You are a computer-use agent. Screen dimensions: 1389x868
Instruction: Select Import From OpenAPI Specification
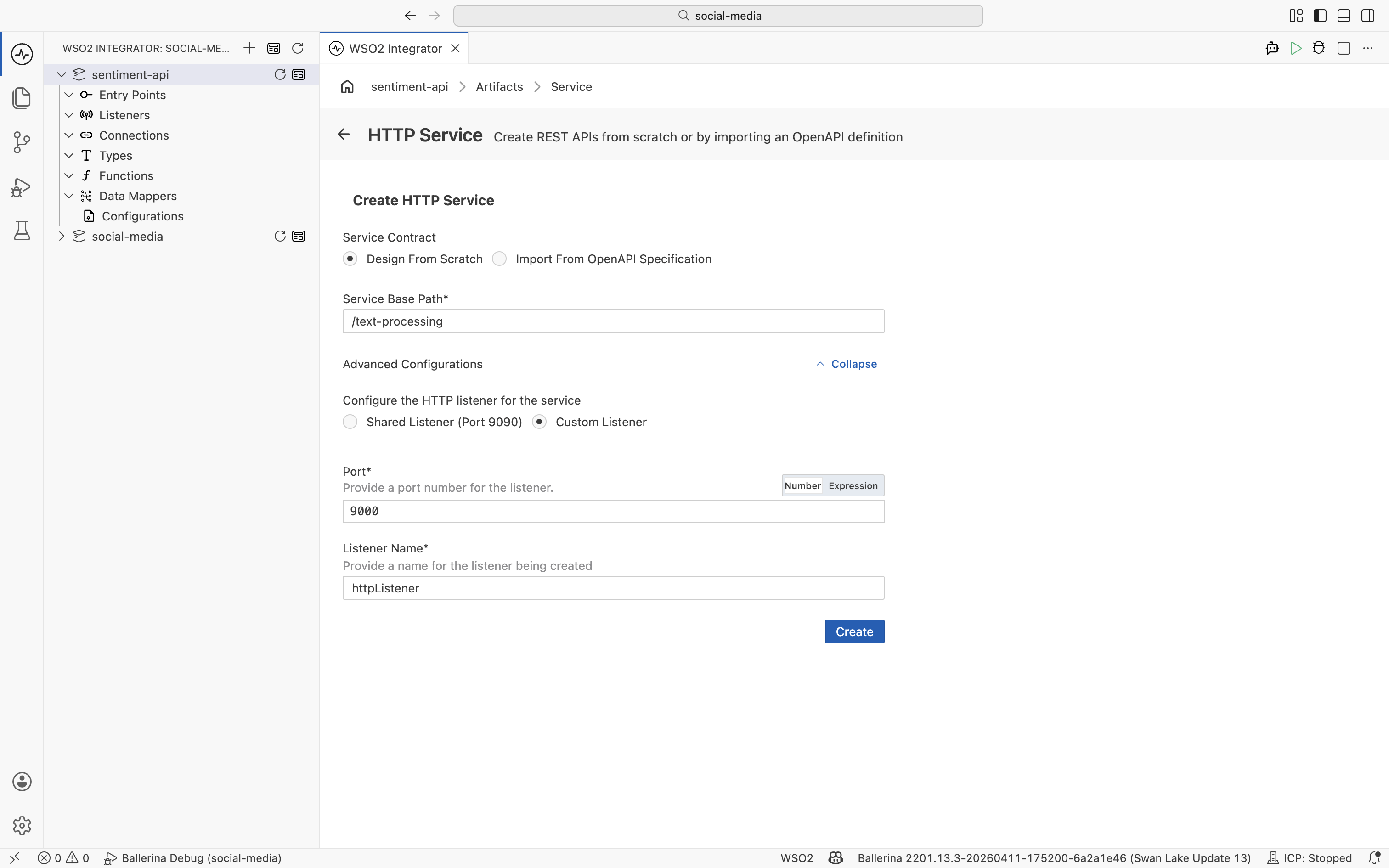(499, 259)
